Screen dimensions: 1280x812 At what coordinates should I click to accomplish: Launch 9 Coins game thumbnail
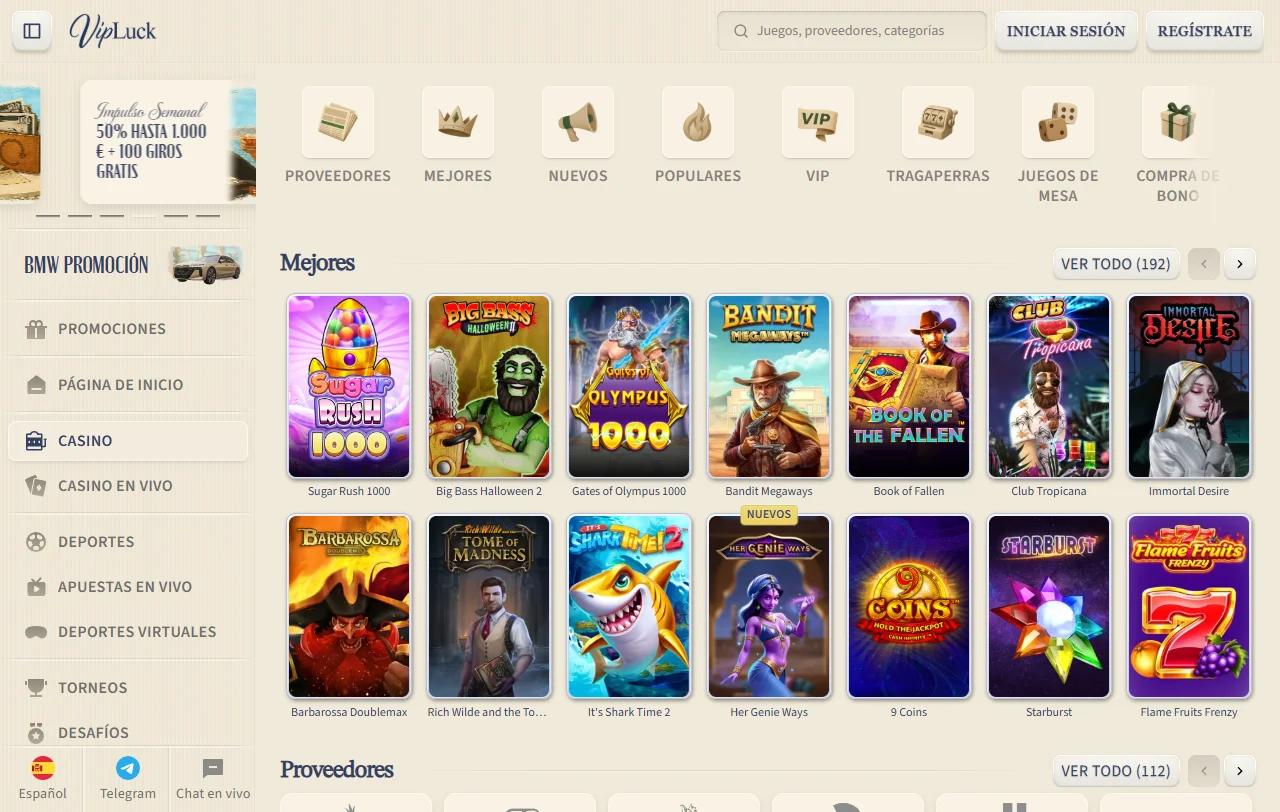(909, 606)
